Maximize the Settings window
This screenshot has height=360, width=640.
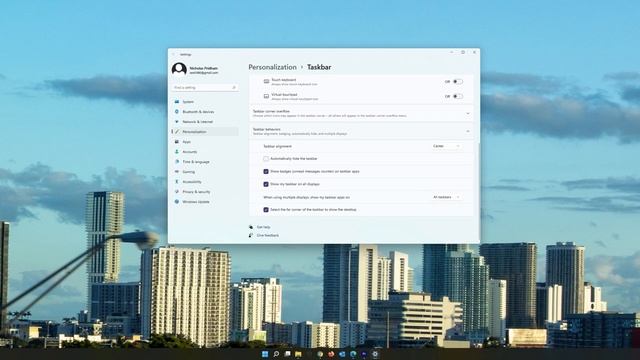pos(463,52)
